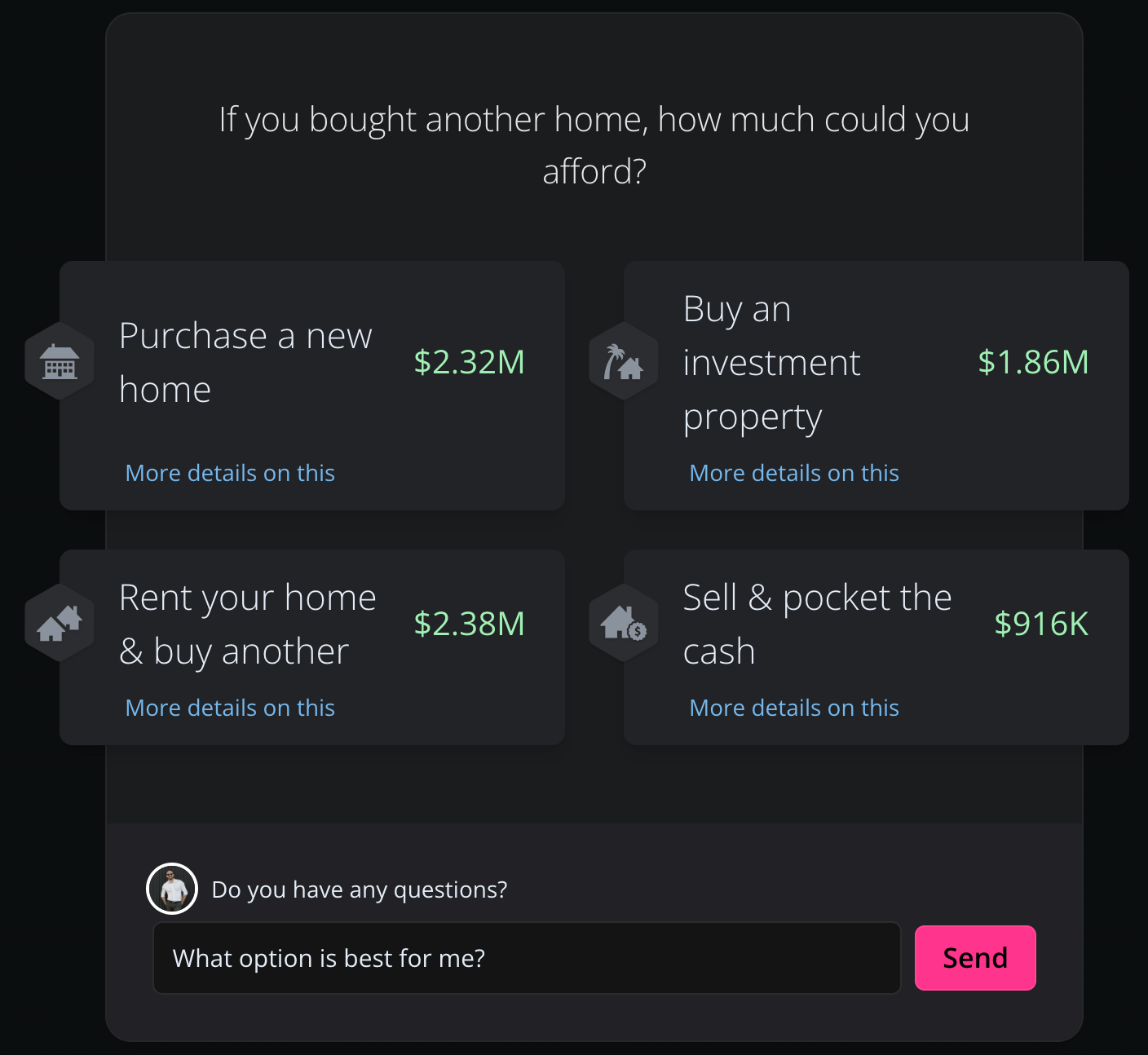This screenshot has width=1148, height=1055.
Task: Select the Purchase a new home title
Action: click(x=245, y=362)
